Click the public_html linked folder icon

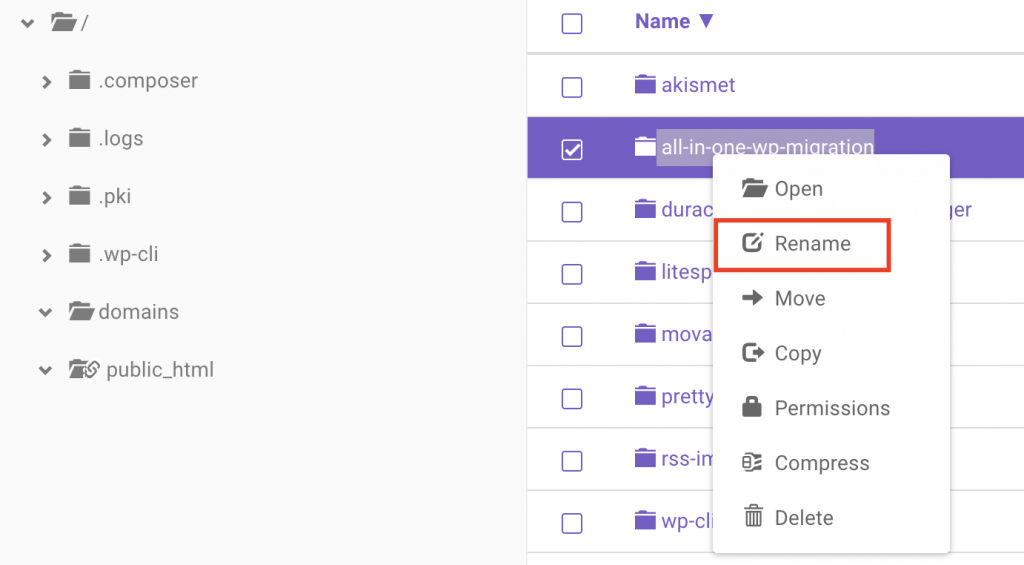(82, 370)
